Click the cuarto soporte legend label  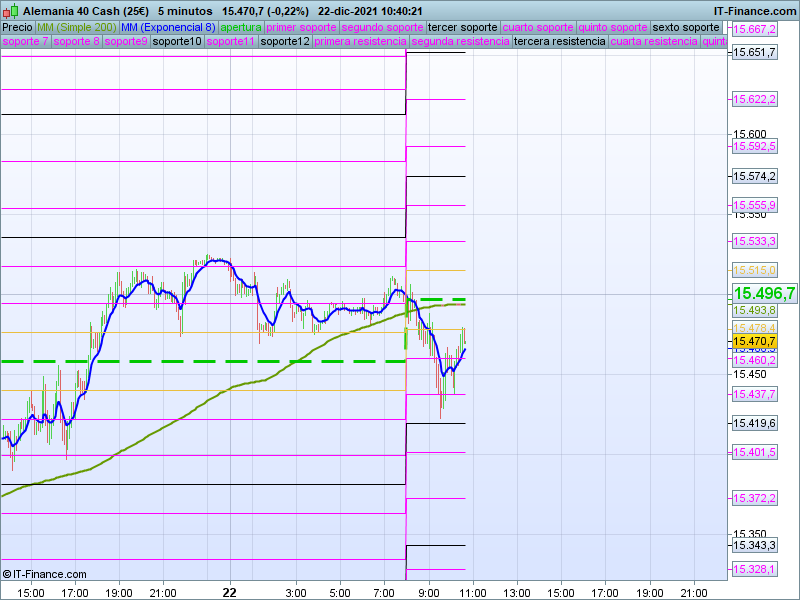pos(538,28)
